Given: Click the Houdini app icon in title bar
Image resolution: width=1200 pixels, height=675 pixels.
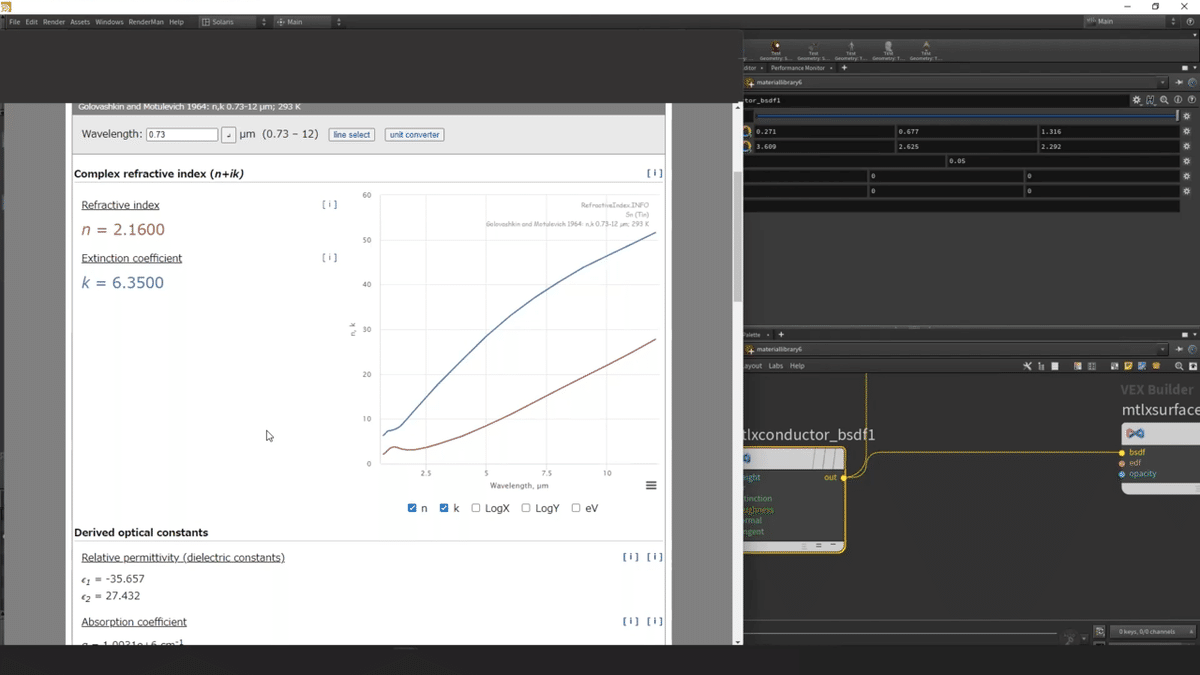Looking at the screenshot, I should coord(6,6).
